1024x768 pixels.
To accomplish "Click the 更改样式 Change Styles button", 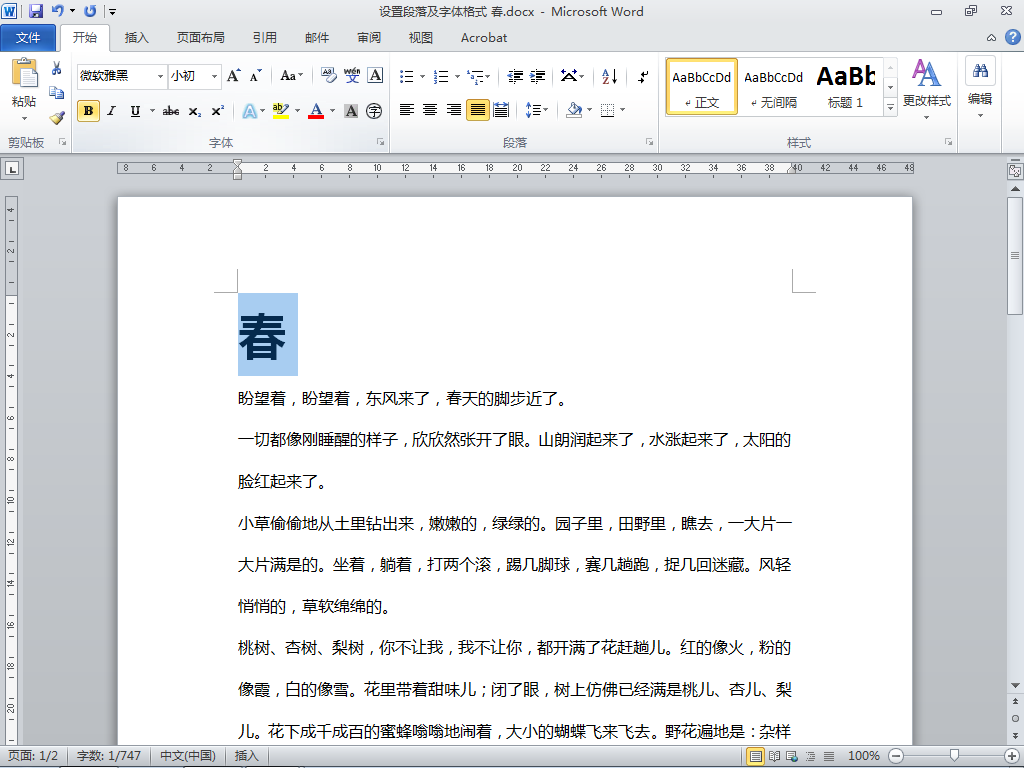I will point(927,88).
